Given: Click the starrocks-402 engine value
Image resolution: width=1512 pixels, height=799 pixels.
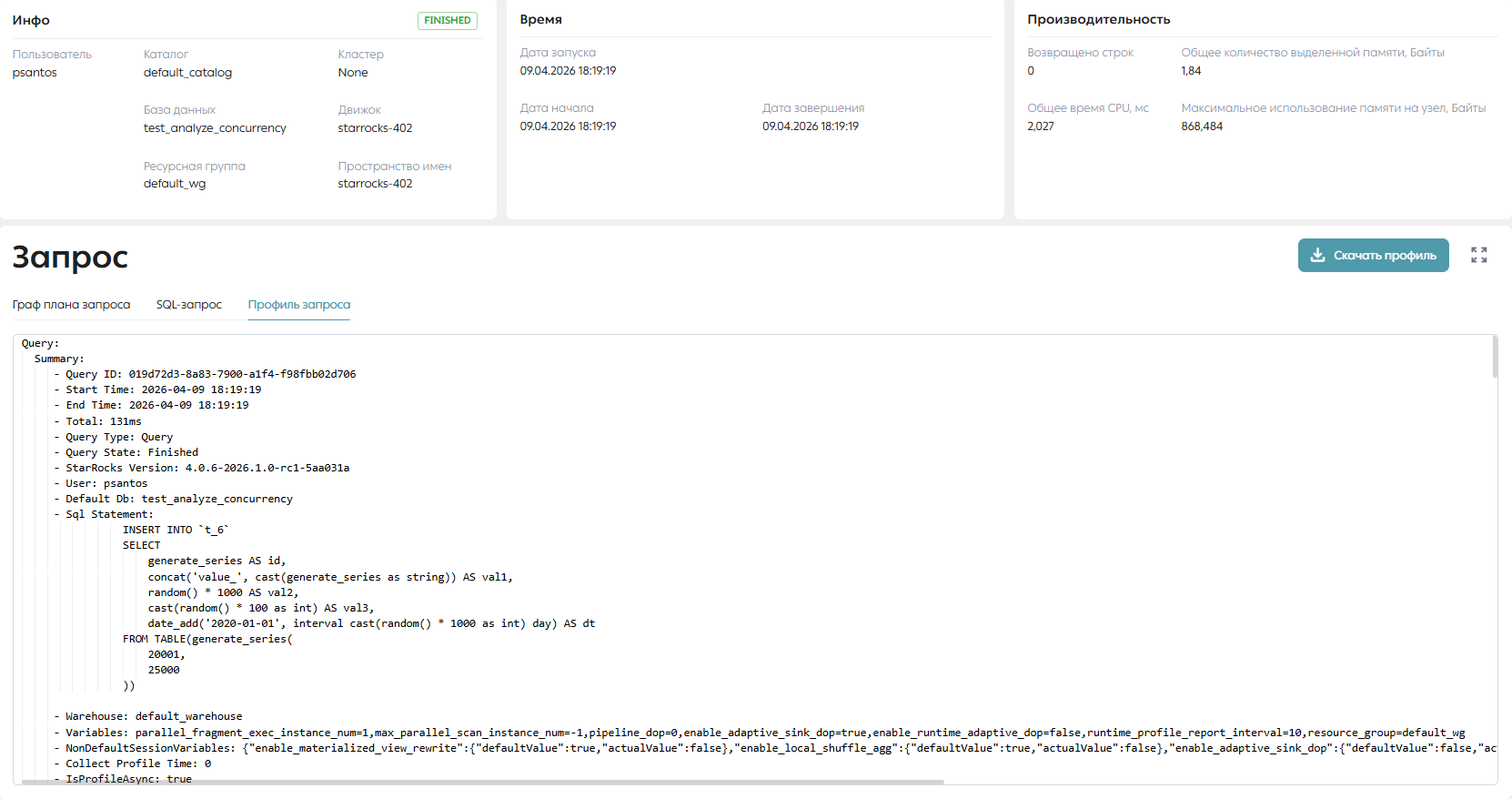Looking at the screenshot, I should coord(375,128).
